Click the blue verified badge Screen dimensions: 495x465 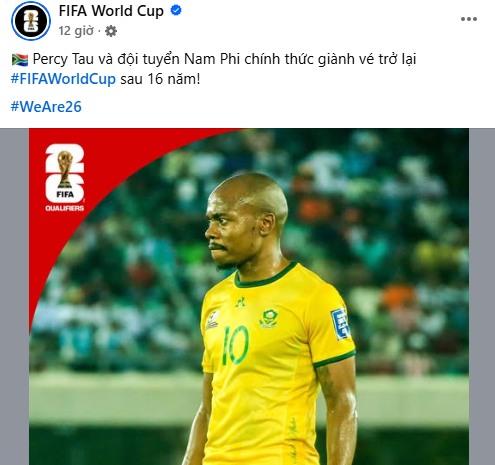tap(176, 11)
